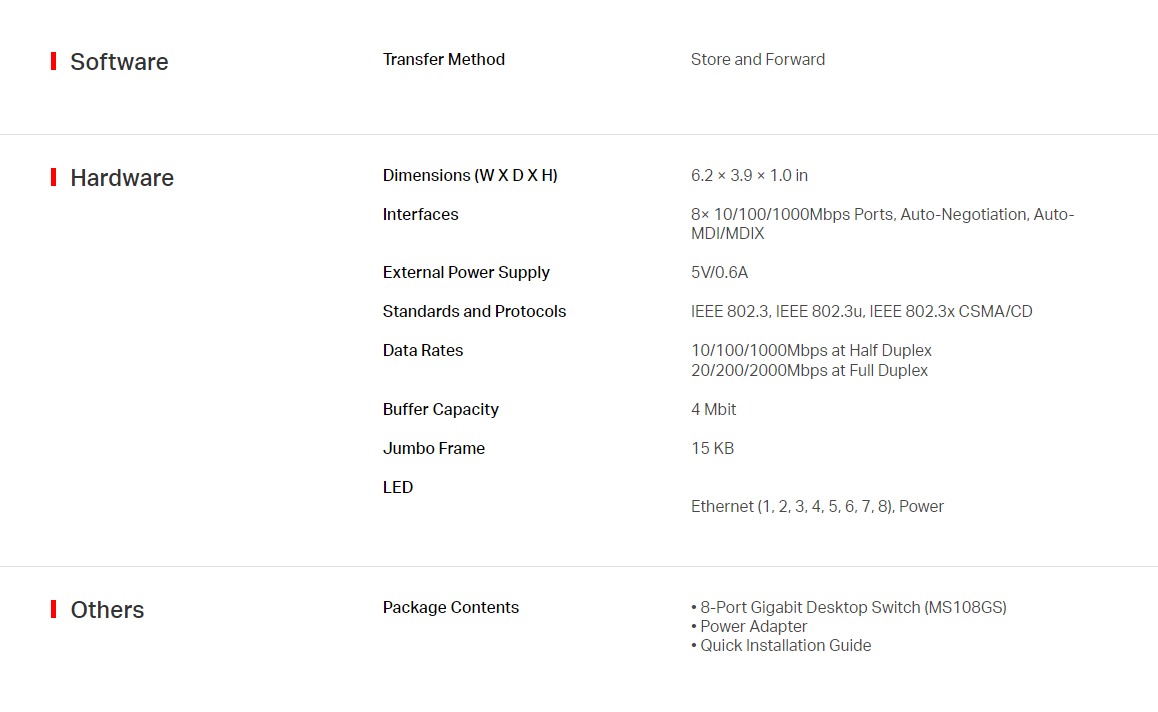Click the Hardware section heading
Screen dimensions: 1158x712
pyautogui.click(x=122, y=177)
